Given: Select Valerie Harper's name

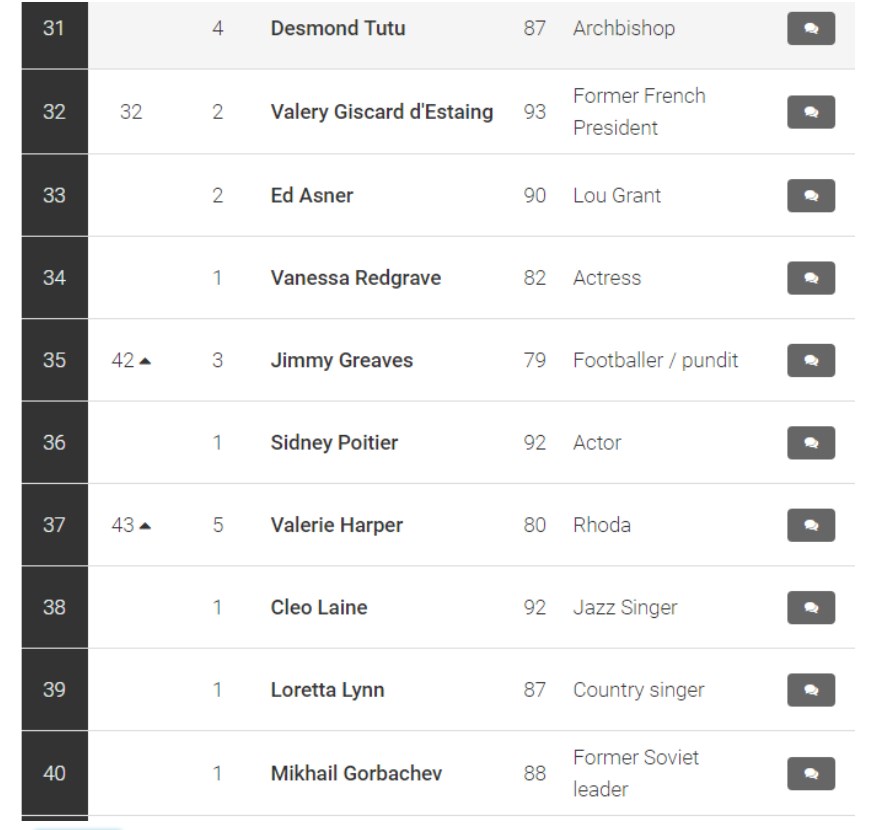Looking at the screenshot, I should tap(337, 525).
